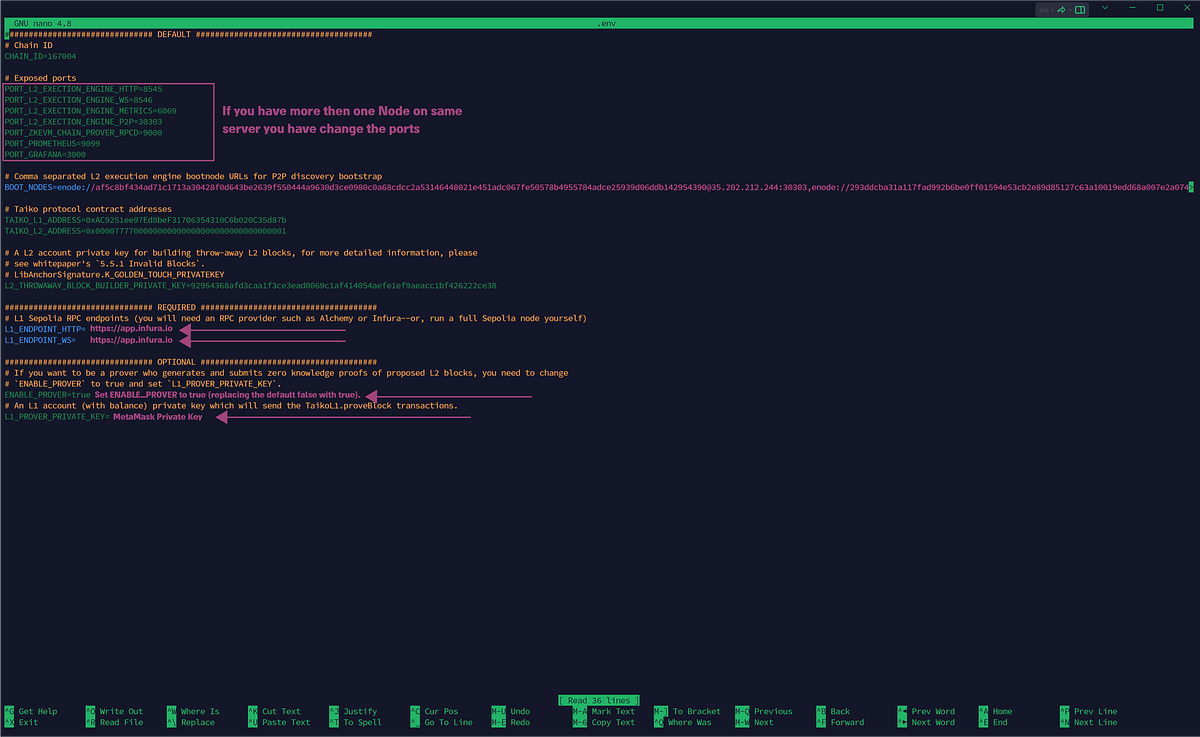Click the 'Read 36 lines' status message
The height and width of the screenshot is (737, 1200).
(x=598, y=700)
